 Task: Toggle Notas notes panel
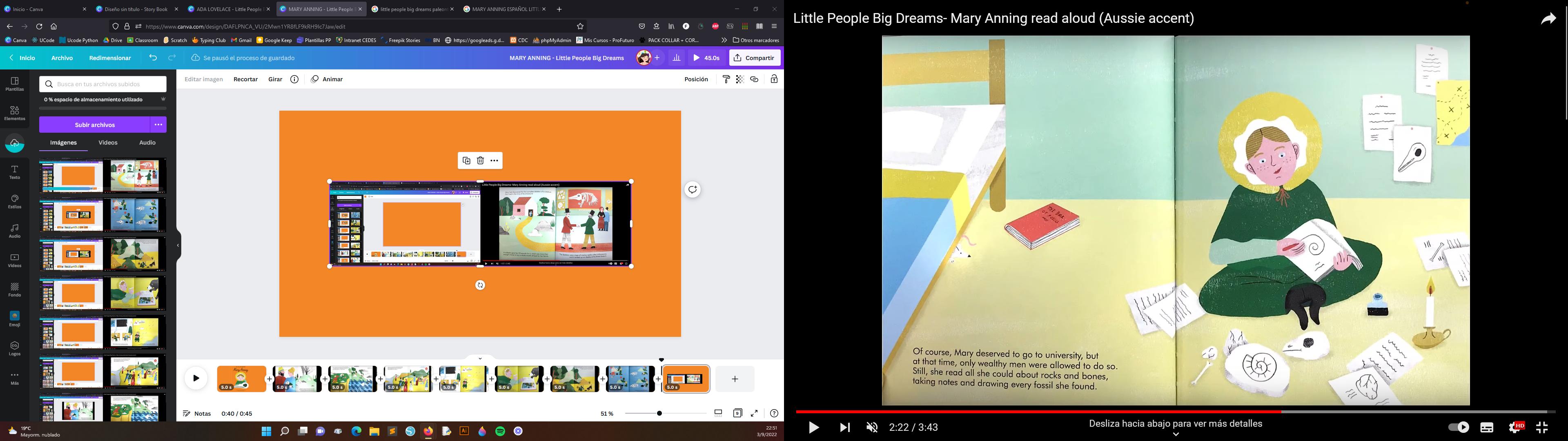(197, 414)
